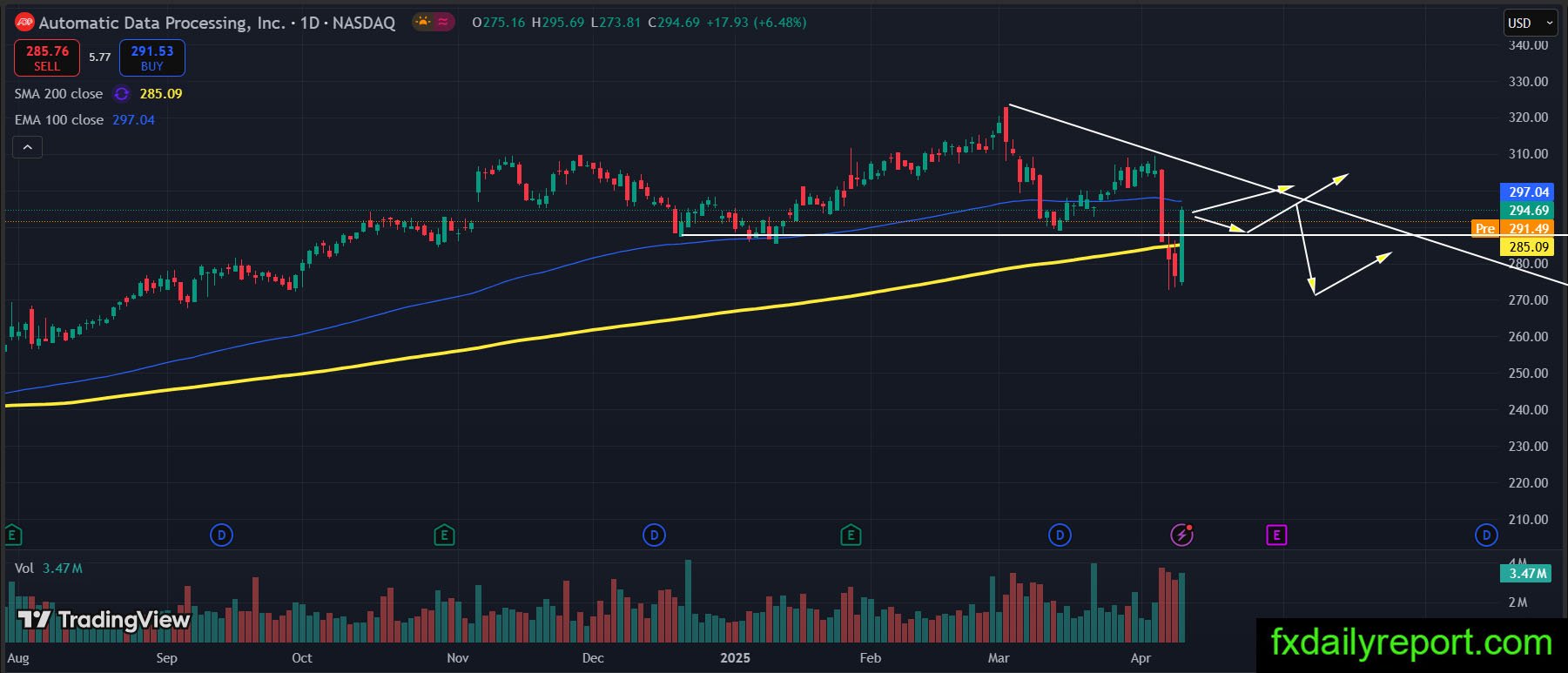Open the earnings E marker in late October
This screenshot has width=1568, height=673.
444,535
